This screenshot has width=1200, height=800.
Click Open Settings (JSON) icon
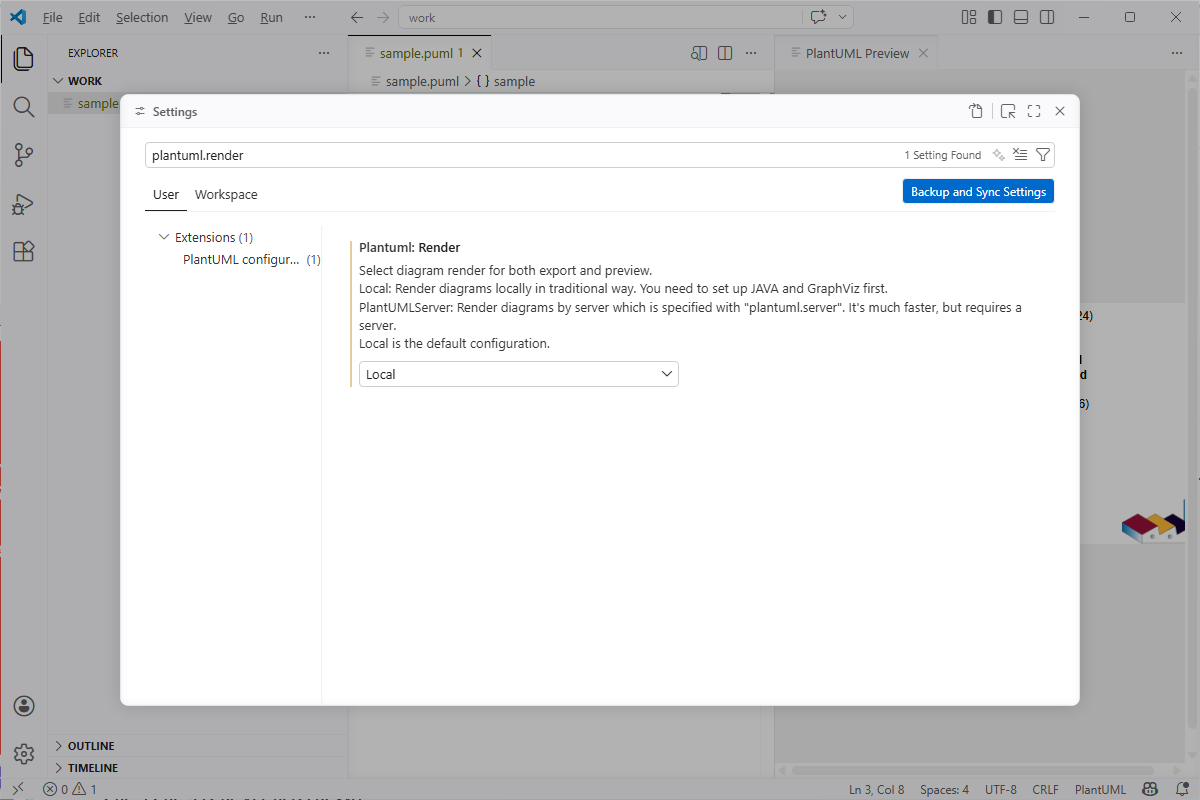click(976, 112)
